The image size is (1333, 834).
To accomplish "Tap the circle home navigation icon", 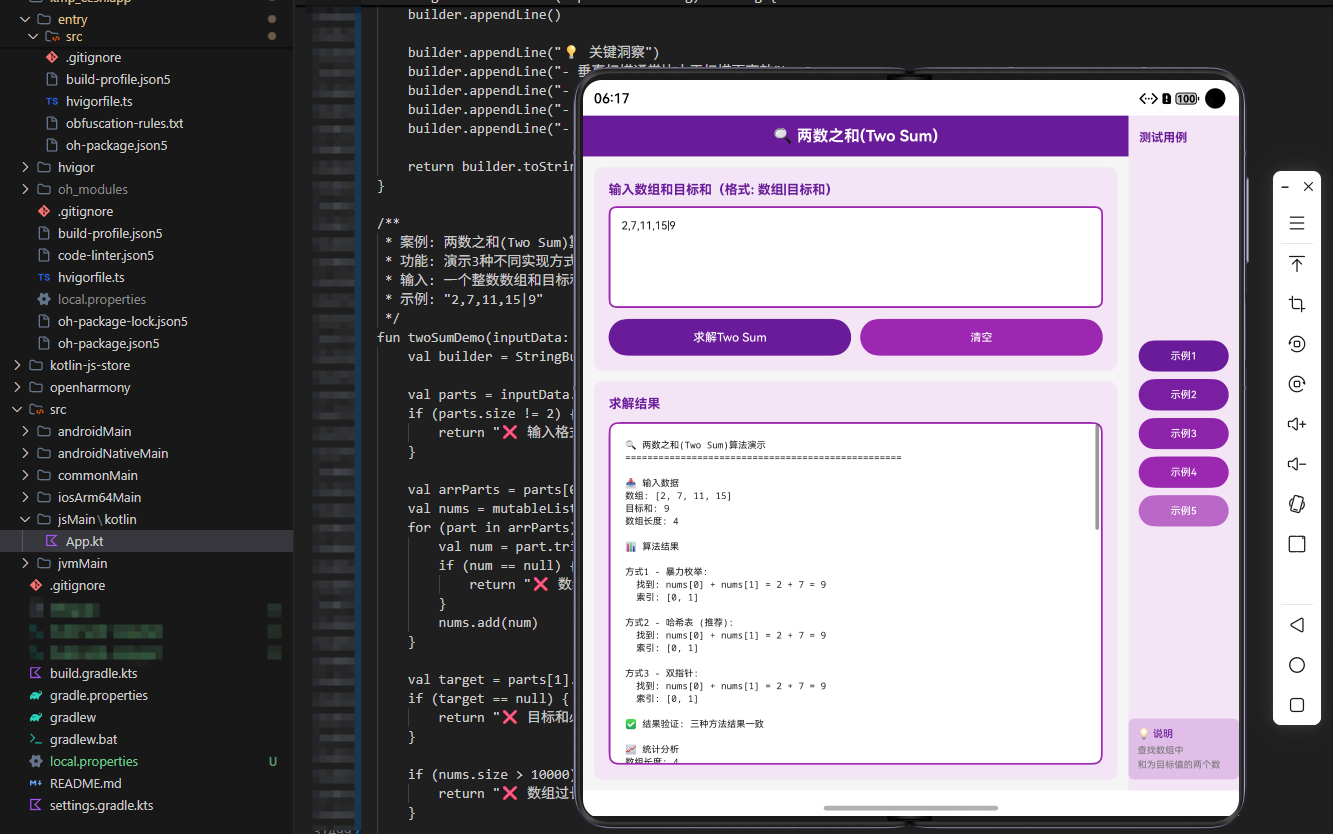I will (1297, 665).
